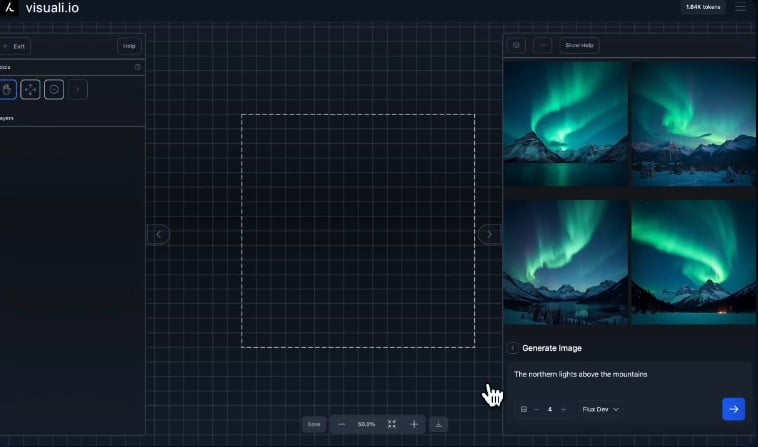Zoom out with the minus icon
The height and width of the screenshot is (447, 758).
[341, 424]
